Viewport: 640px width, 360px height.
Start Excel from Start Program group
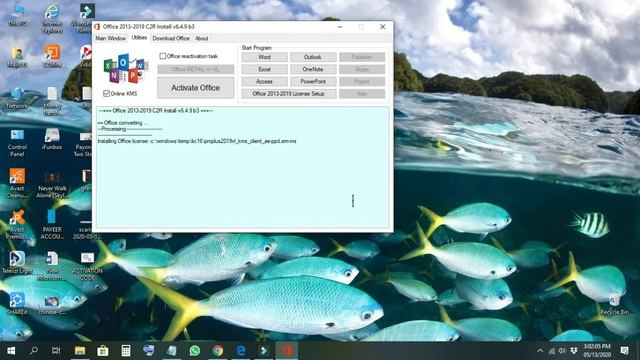click(x=264, y=69)
